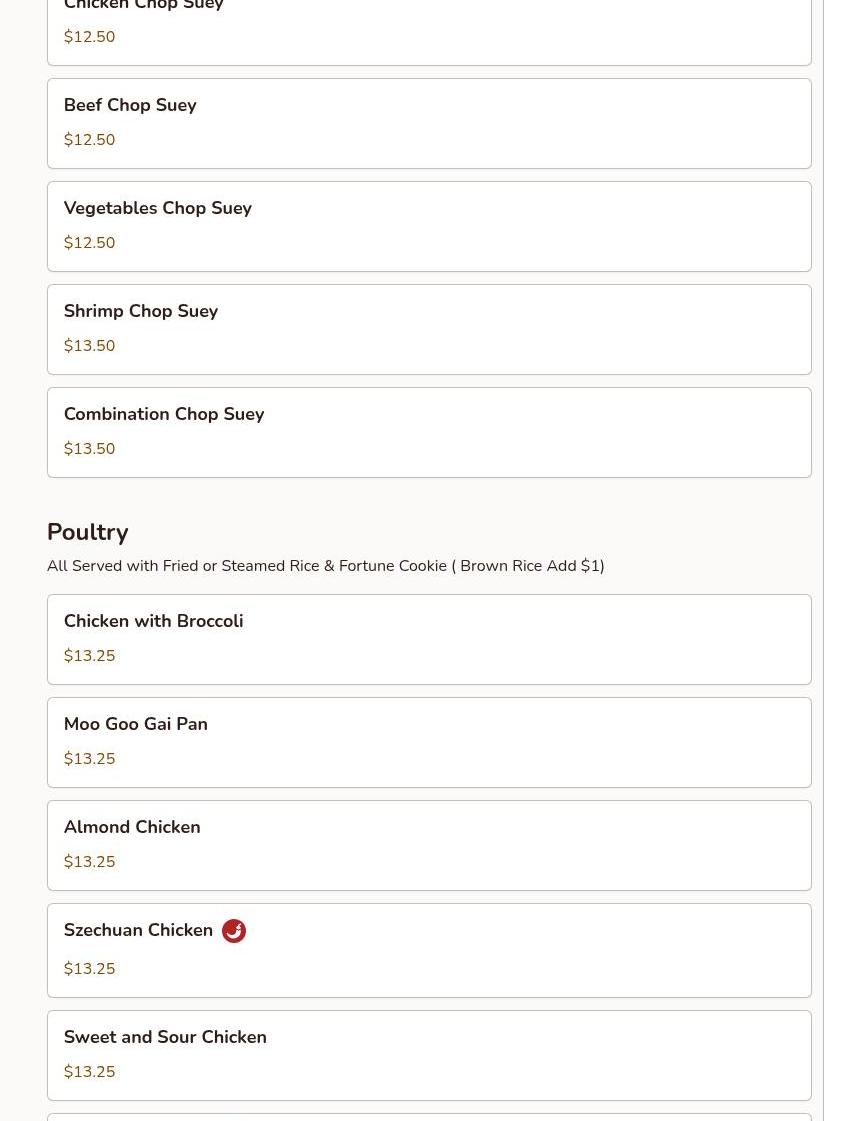Click the $12.50 price under Beef Chop Suey

(89, 139)
